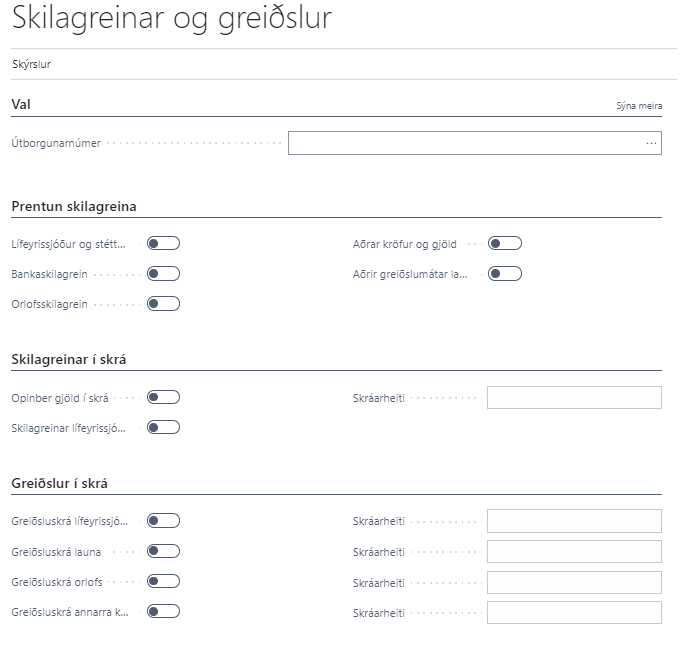688x649 pixels.
Task: Click Sýna meira to show more
Action: pyautogui.click(x=639, y=105)
